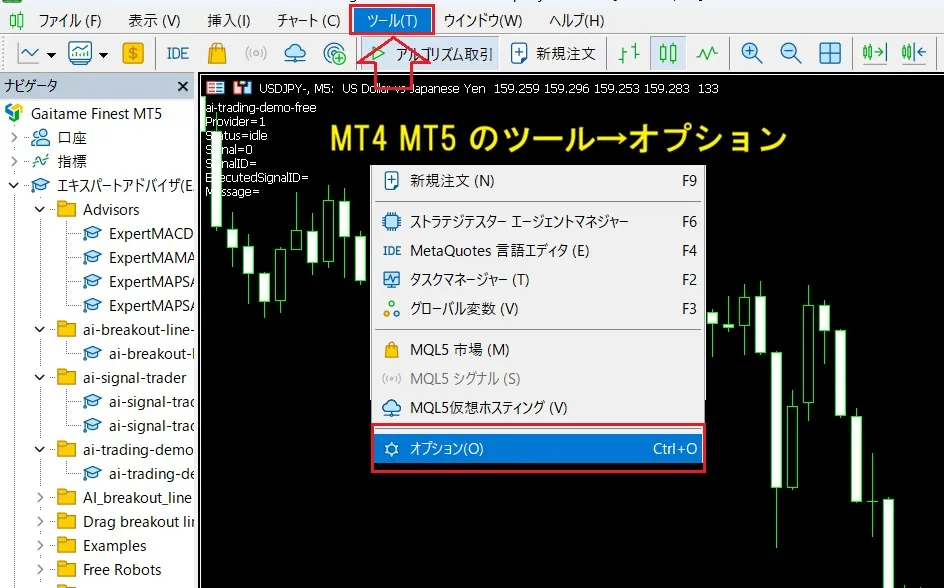This screenshot has width=944, height=588.
Task: Click the indicators chart toolbar icon
Action: pyautogui.click(x=80, y=53)
